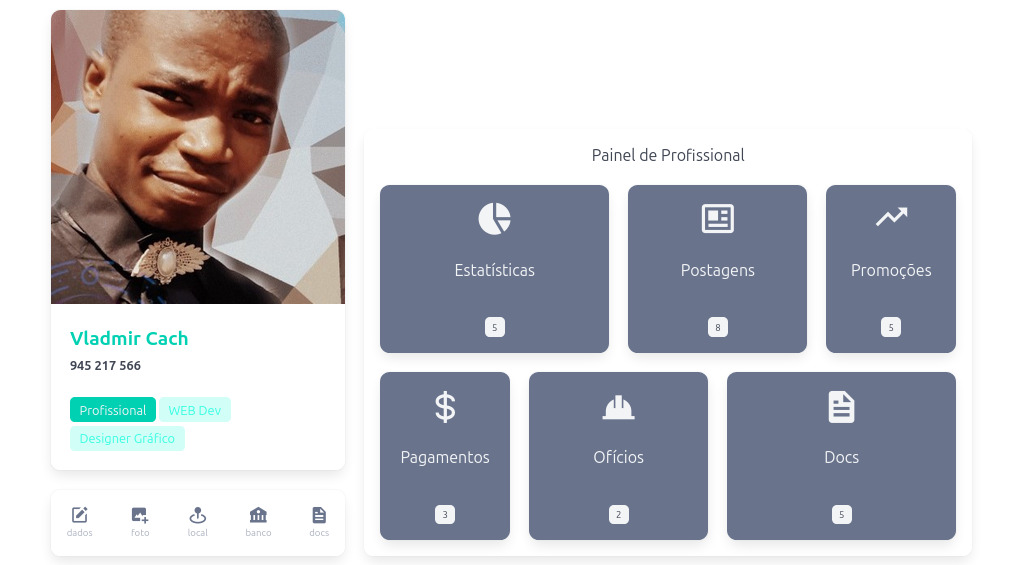
Task: Select the local map pin icon
Action: coord(198,515)
